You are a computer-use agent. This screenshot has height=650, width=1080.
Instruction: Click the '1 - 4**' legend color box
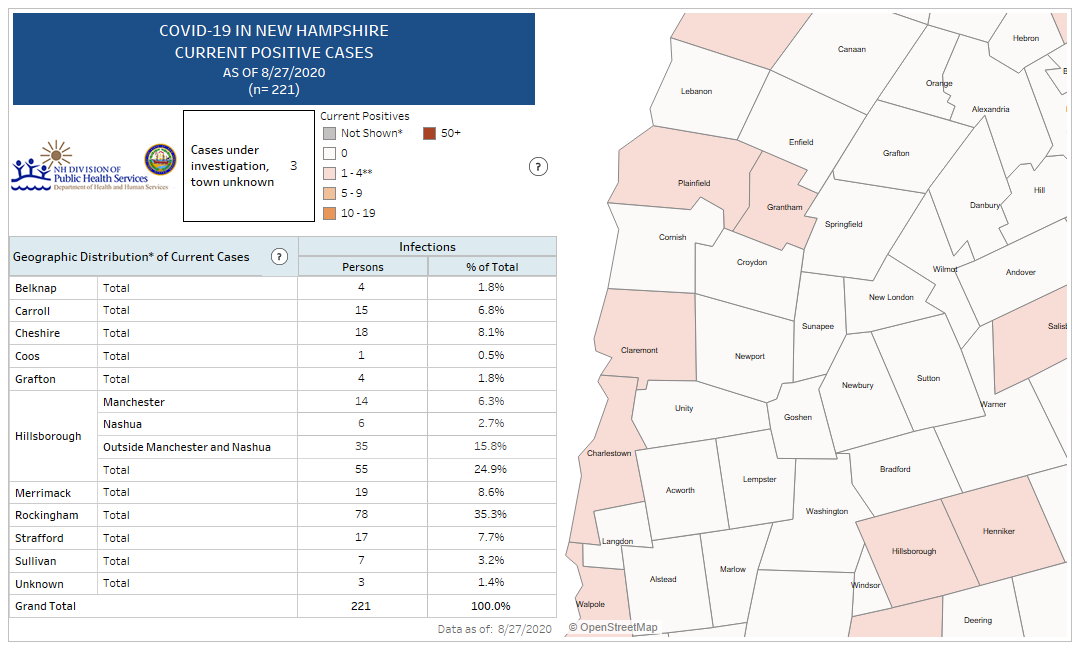pyautogui.click(x=328, y=174)
